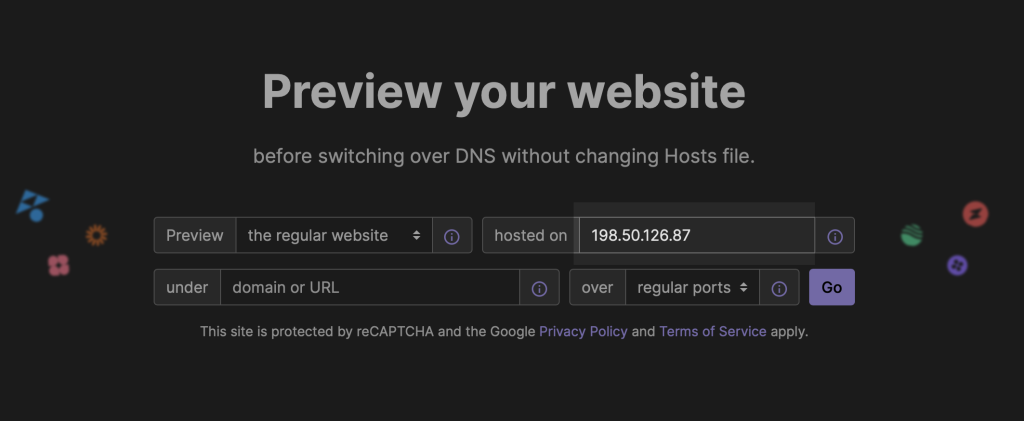
Task: Click into the domain or URL field
Action: point(369,288)
